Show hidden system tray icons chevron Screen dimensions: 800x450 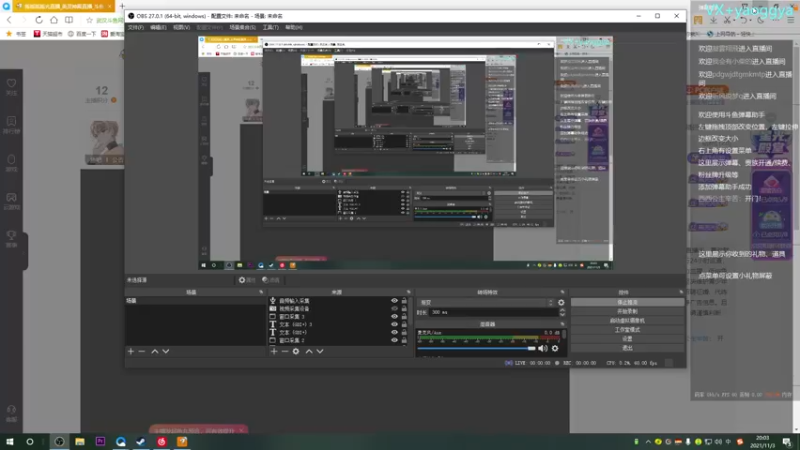pos(648,442)
